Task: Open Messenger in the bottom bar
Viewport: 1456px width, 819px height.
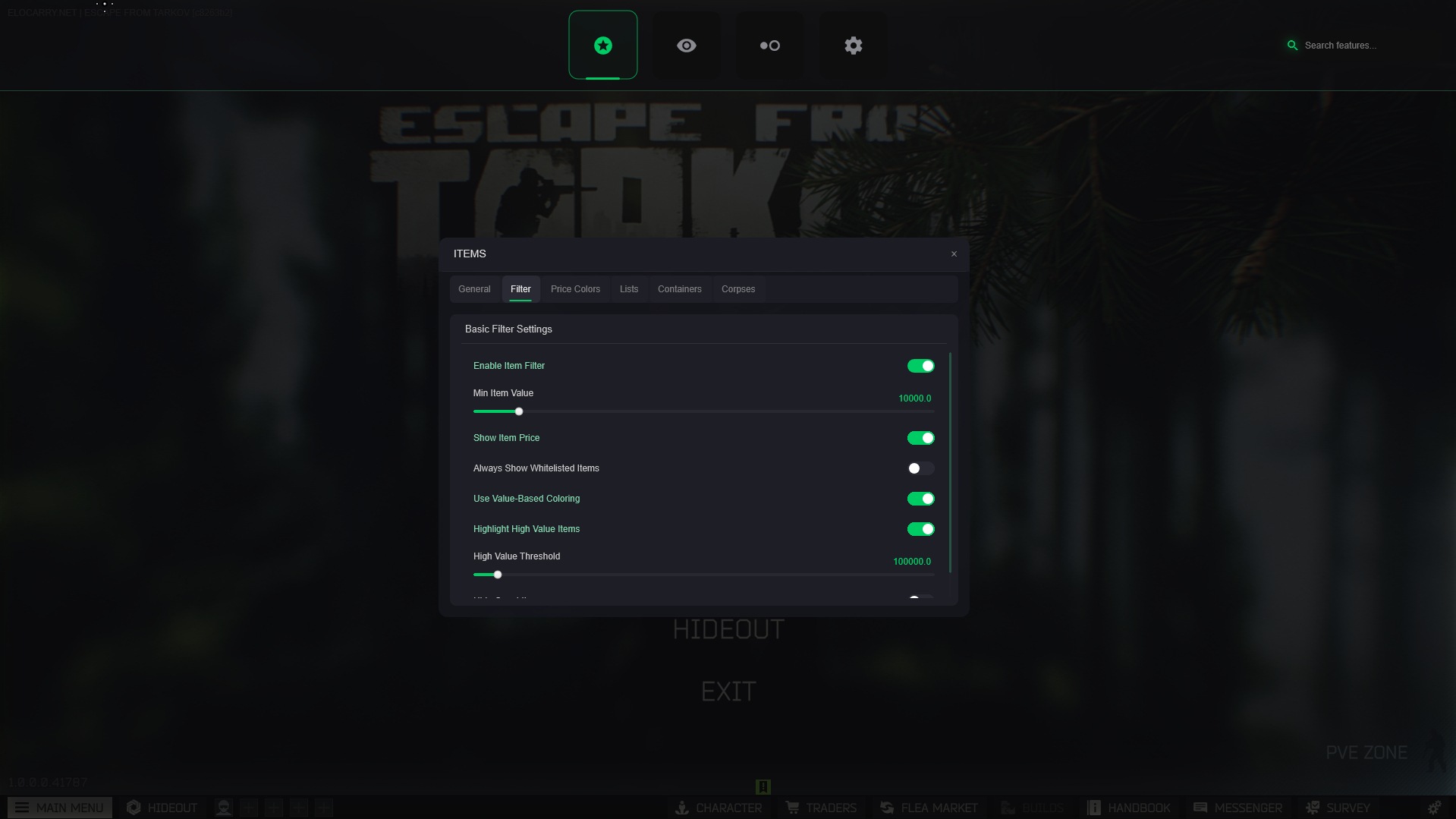Action: click(x=1237, y=808)
